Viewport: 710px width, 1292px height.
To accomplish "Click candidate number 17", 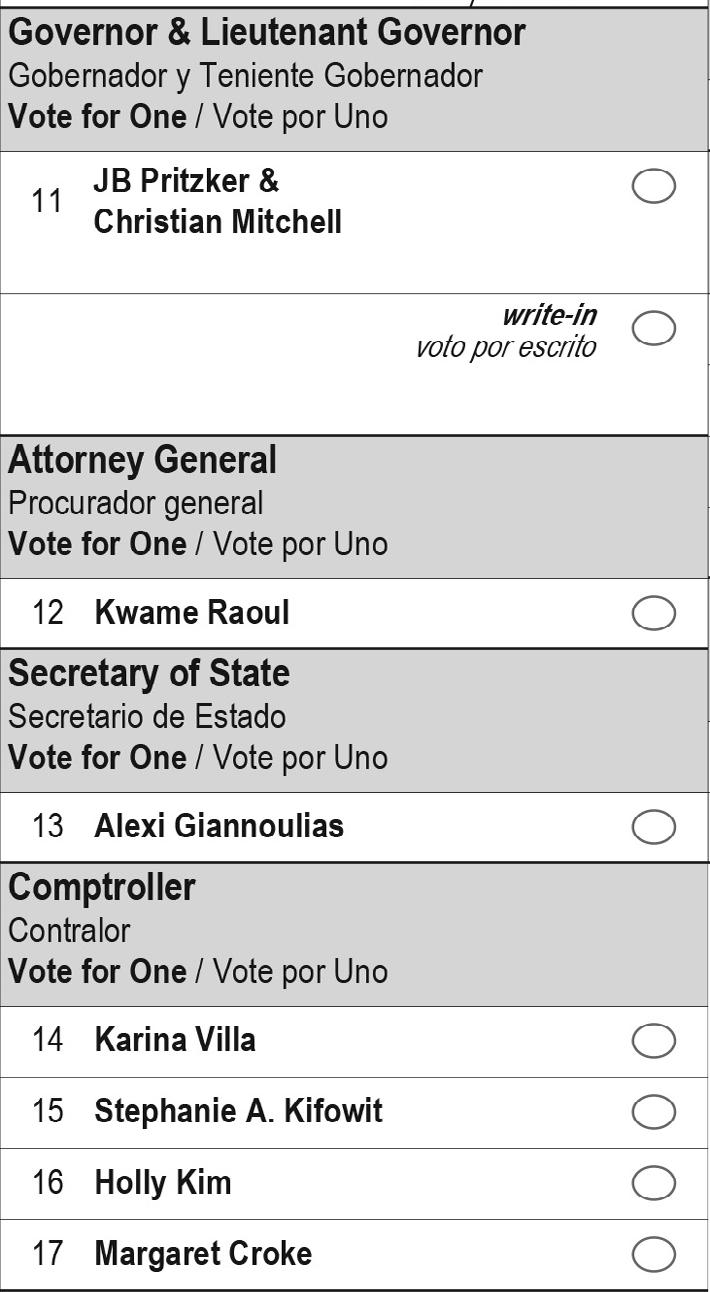I will click(x=47, y=1254).
